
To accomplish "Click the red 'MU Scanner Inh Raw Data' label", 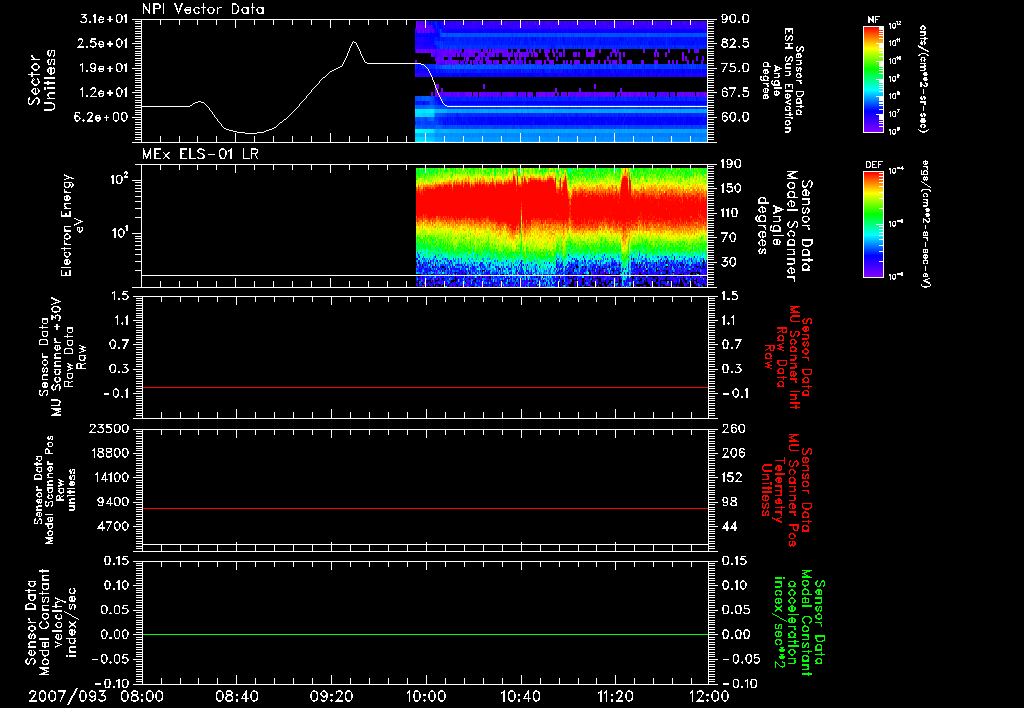I will [x=787, y=357].
